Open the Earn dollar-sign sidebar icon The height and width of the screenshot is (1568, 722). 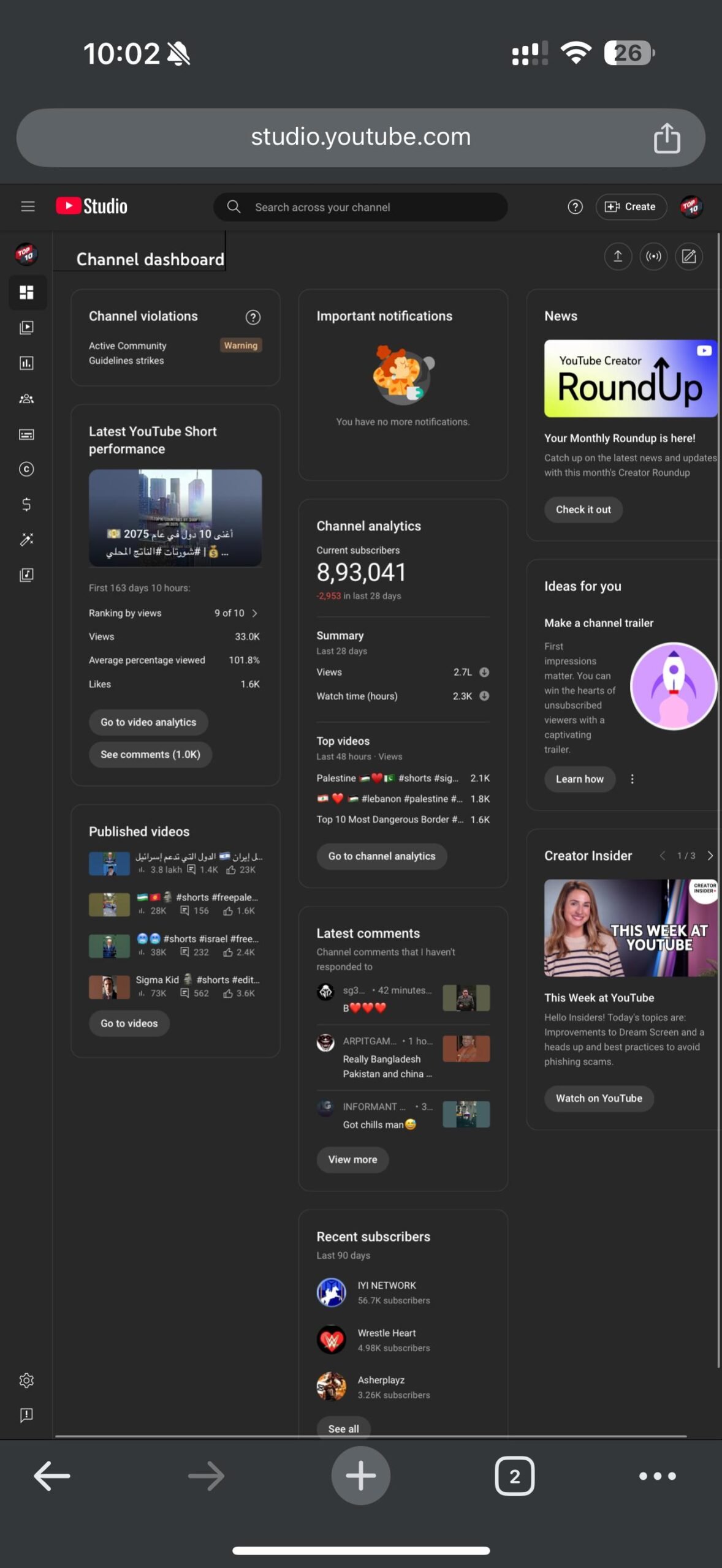pyautogui.click(x=26, y=504)
